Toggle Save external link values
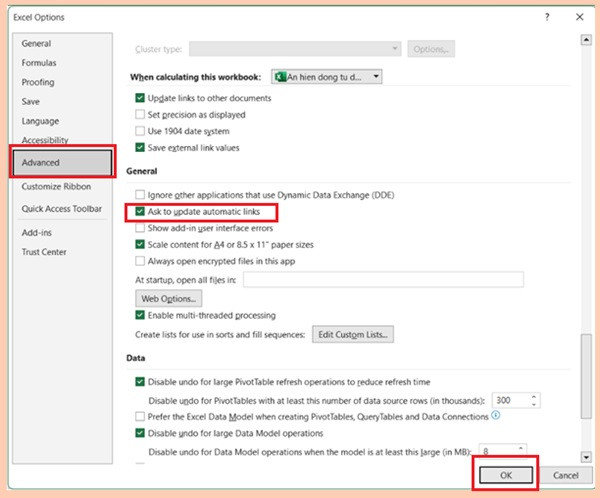 [140, 147]
